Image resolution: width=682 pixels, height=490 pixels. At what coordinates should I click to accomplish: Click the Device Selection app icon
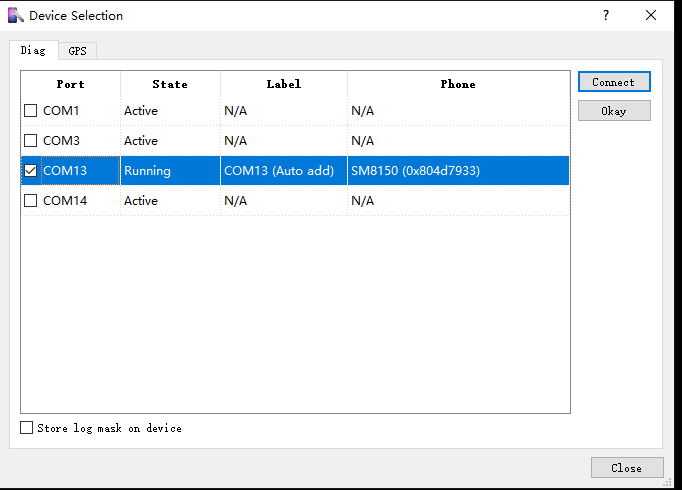[x=15, y=16]
